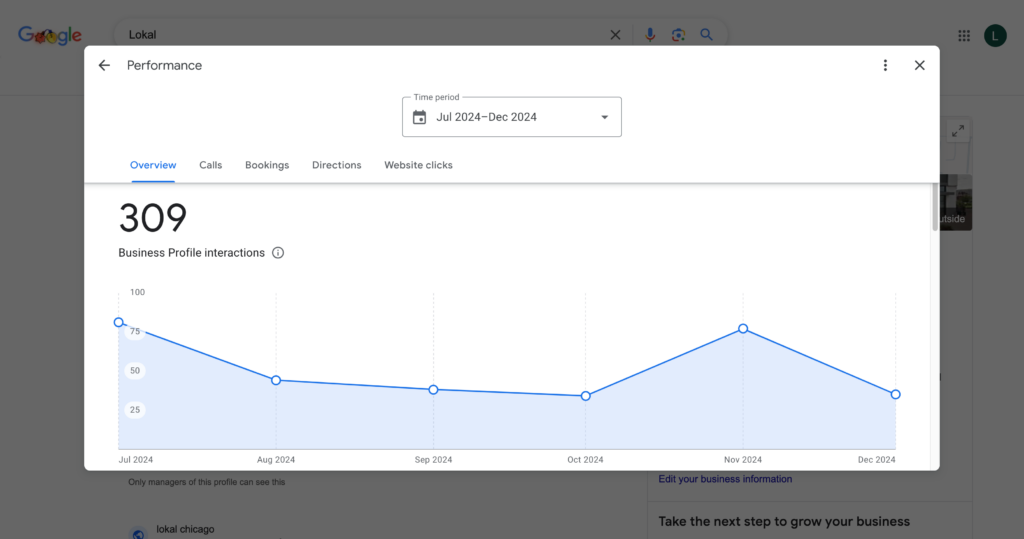
Task: Open the three-dot more options menu
Action: tap(885, 66)
